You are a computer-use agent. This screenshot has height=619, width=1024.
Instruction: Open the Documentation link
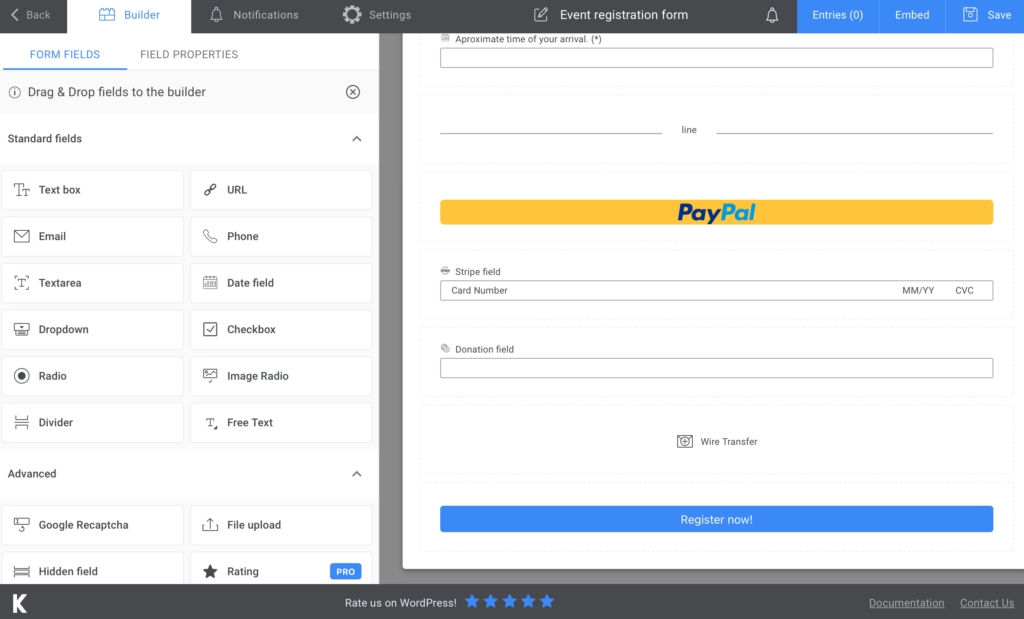tap(906, 603)
